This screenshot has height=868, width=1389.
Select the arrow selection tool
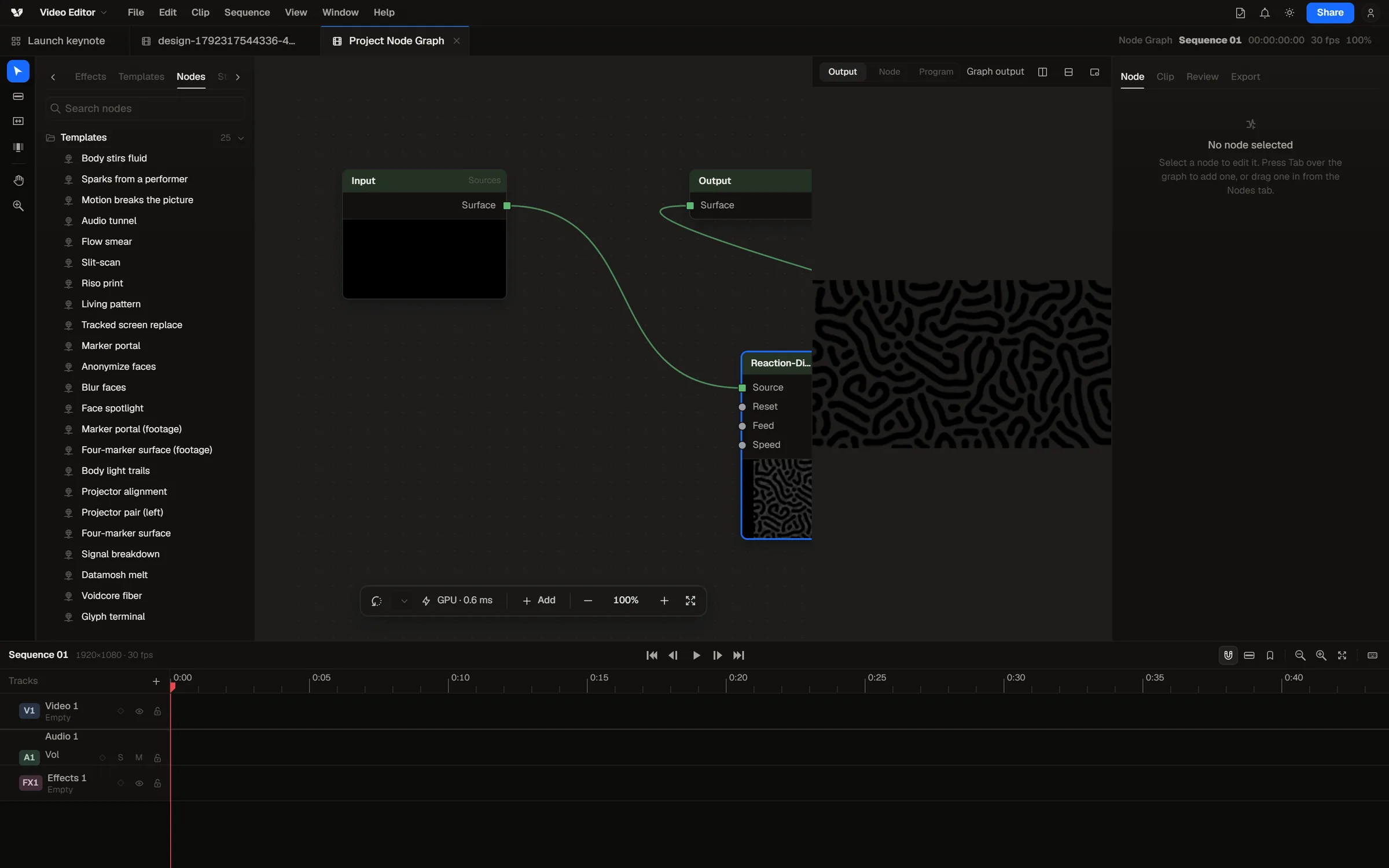click(18, 71)
